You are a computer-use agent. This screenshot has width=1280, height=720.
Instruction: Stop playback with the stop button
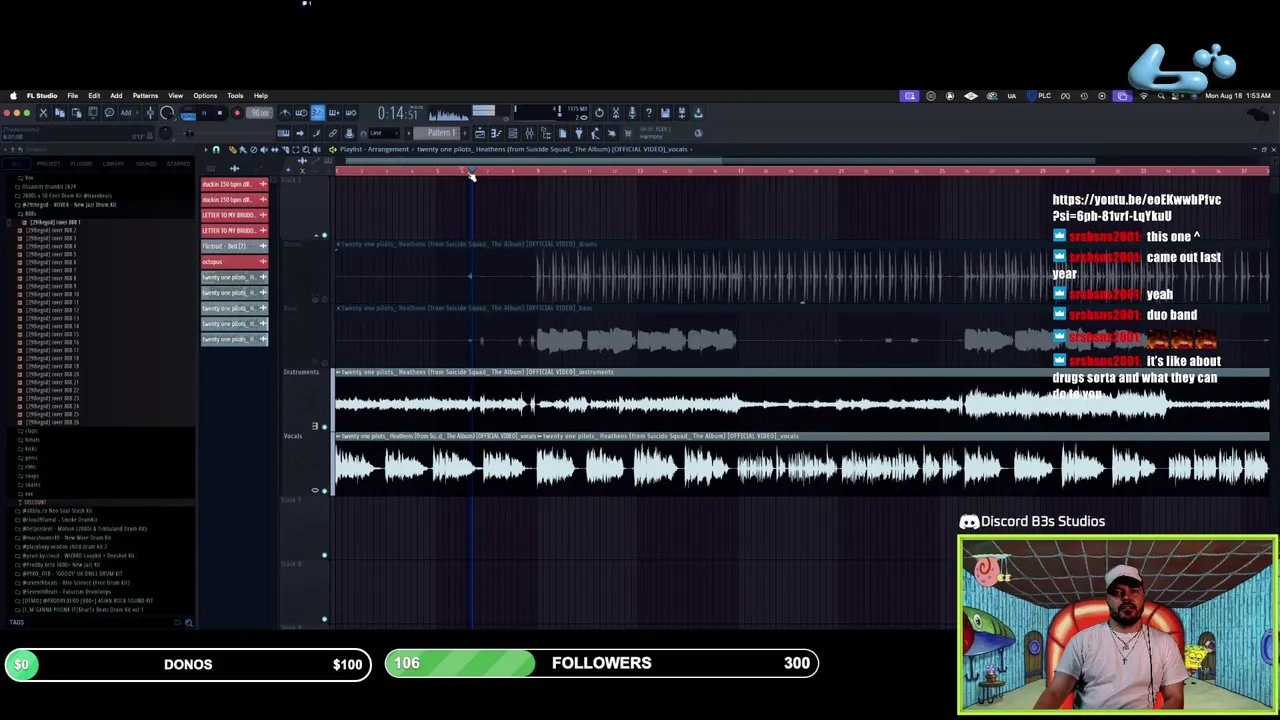point(220,113)
